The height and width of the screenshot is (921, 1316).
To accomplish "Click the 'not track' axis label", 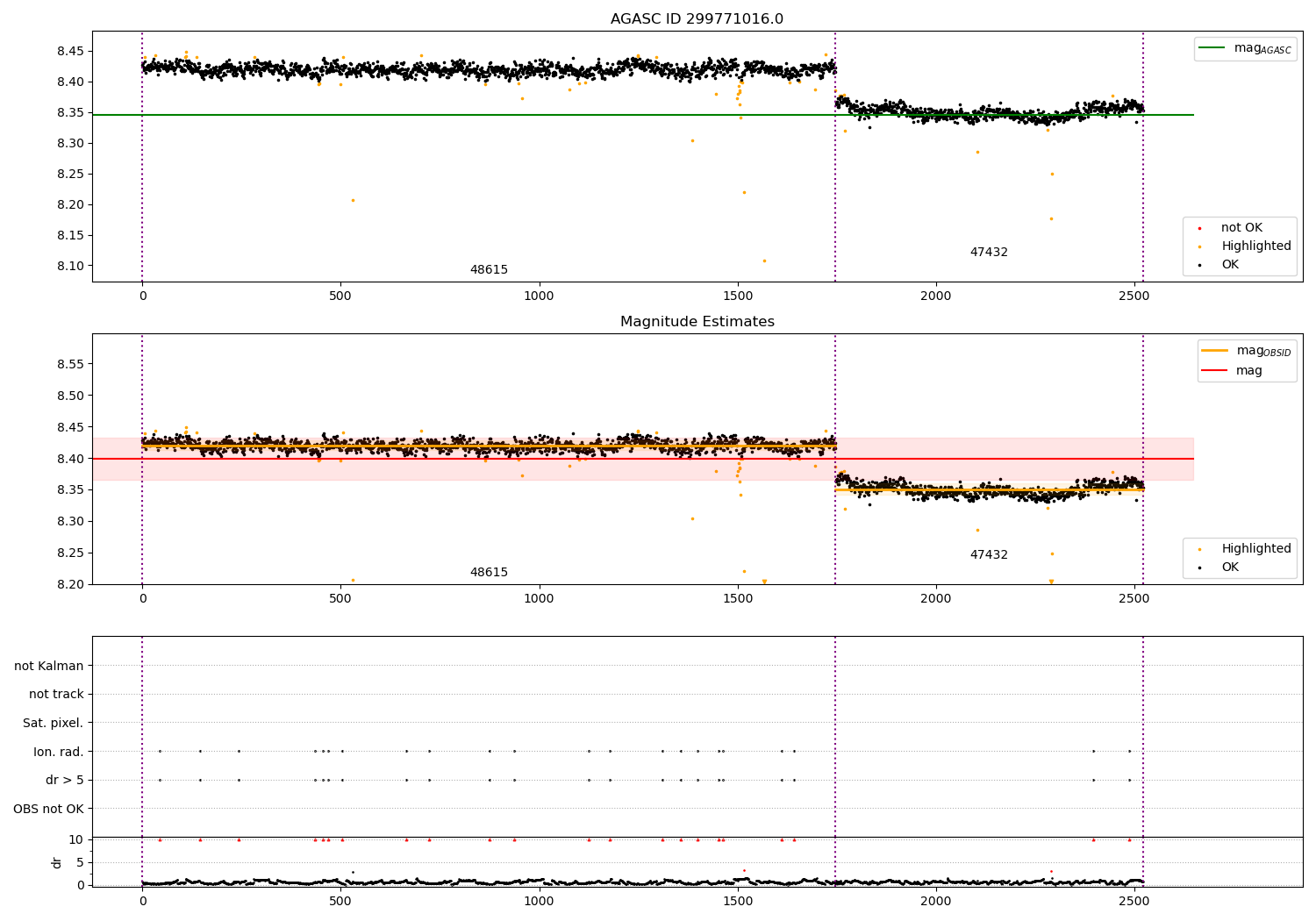I will [x=56, y=695].
